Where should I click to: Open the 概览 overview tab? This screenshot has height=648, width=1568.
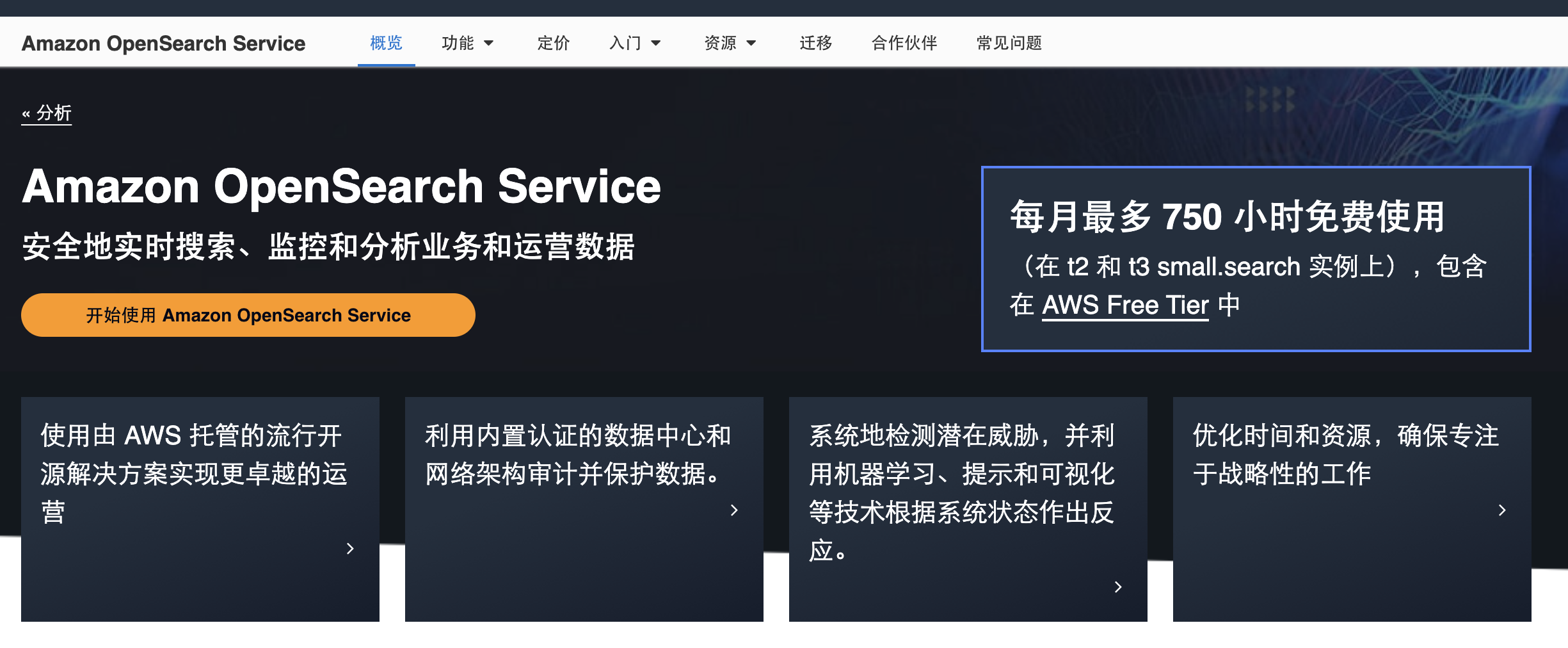coord(386,43)
